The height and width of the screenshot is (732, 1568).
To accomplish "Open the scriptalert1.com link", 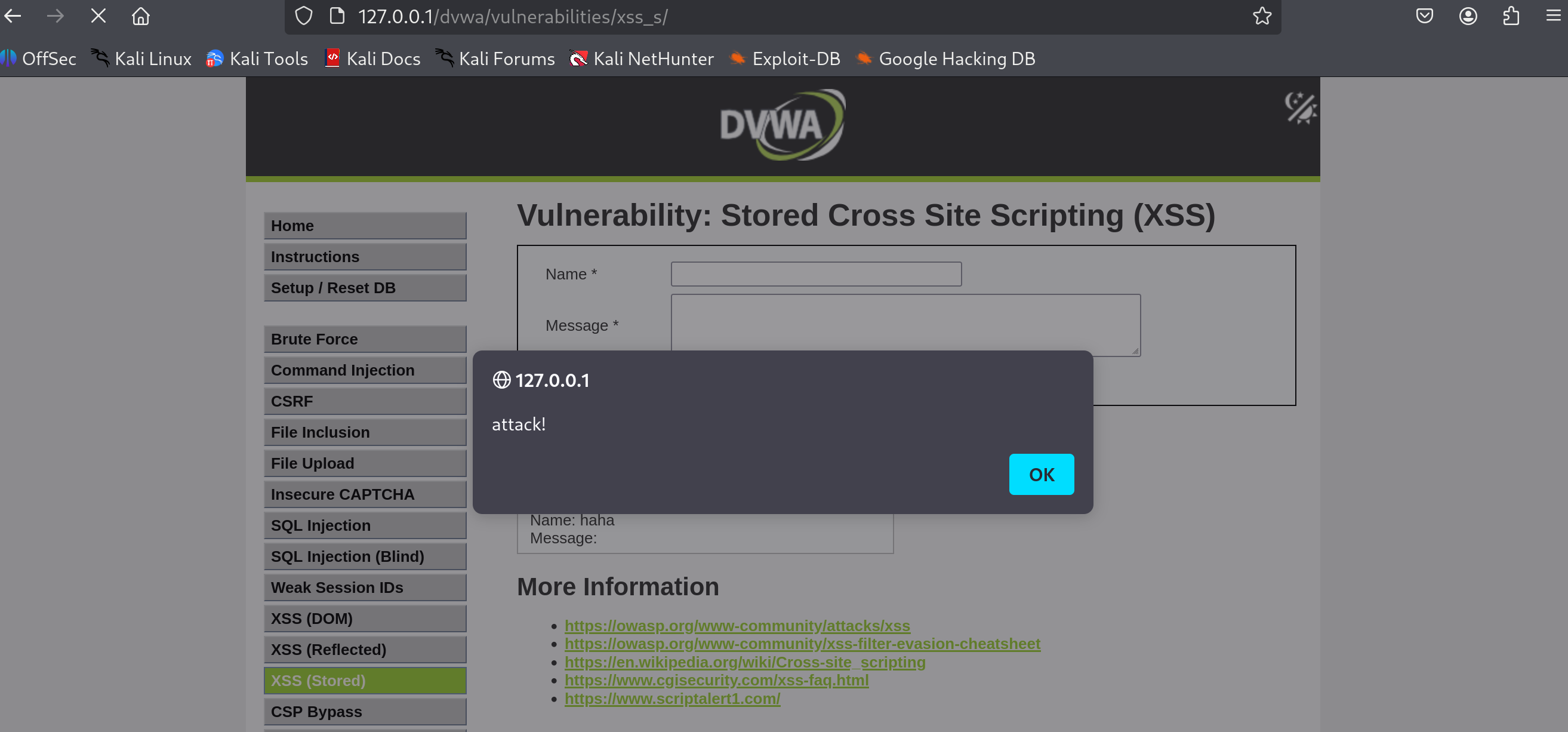I will point(672,698).
